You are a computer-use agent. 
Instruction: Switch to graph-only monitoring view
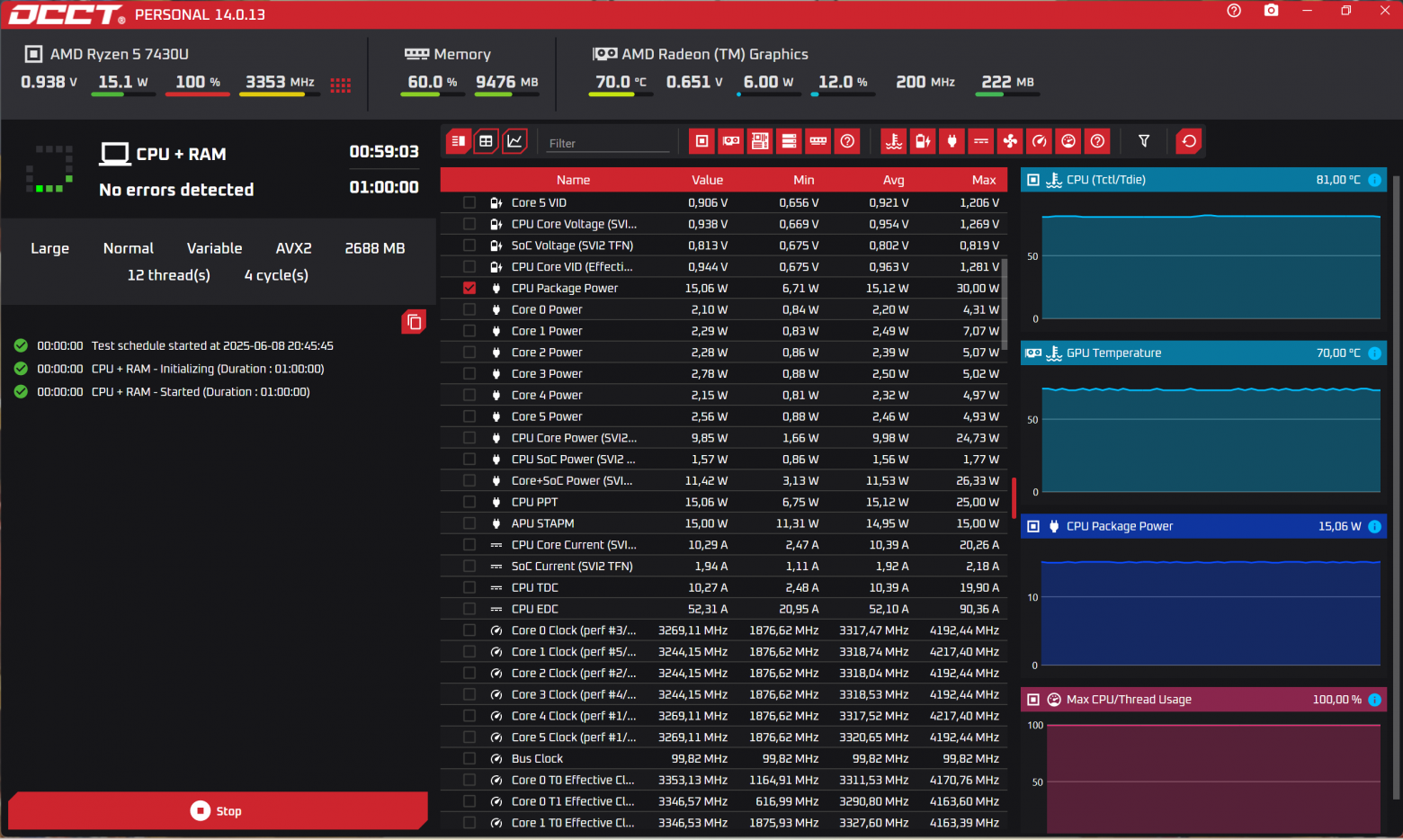[515, 141]
